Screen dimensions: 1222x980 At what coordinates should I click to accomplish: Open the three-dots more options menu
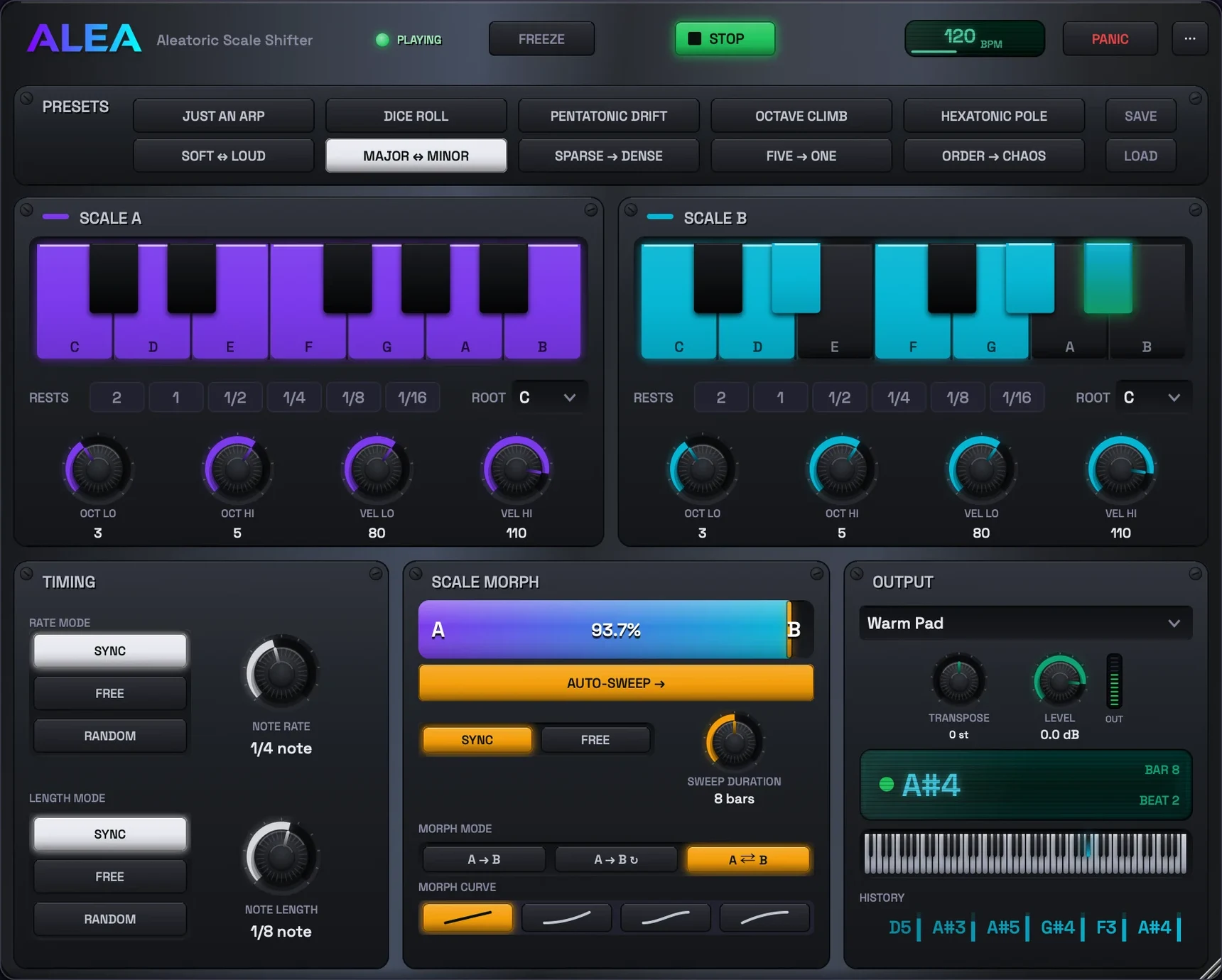(1189, 38)
